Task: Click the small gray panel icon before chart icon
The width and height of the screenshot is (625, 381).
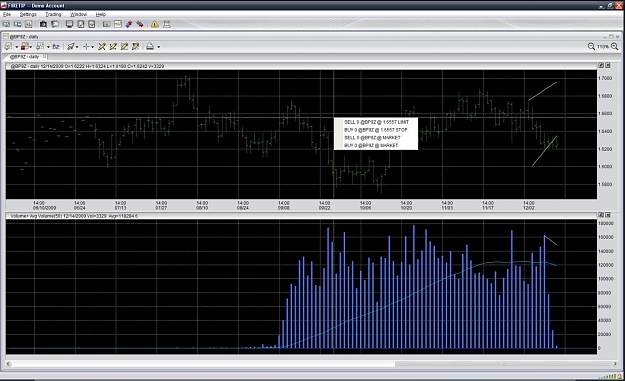Action: coord(106,24)
